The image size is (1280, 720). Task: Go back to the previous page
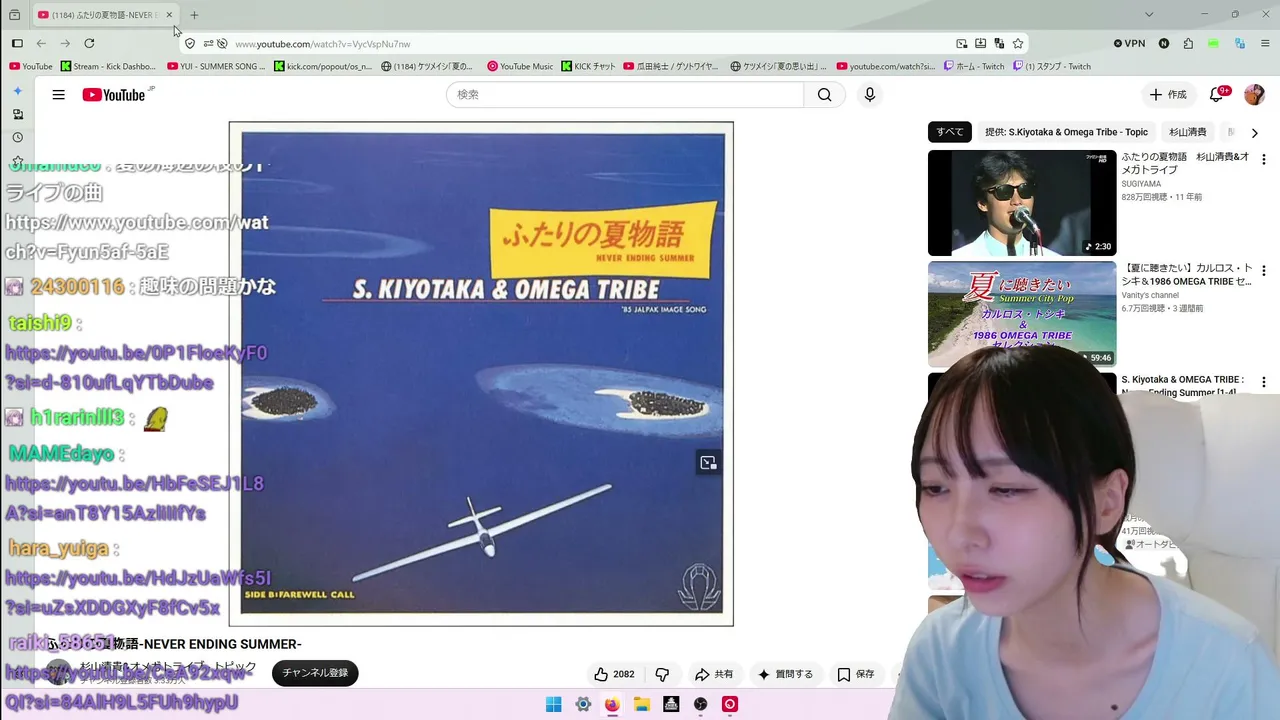click(x=41, y=43)
